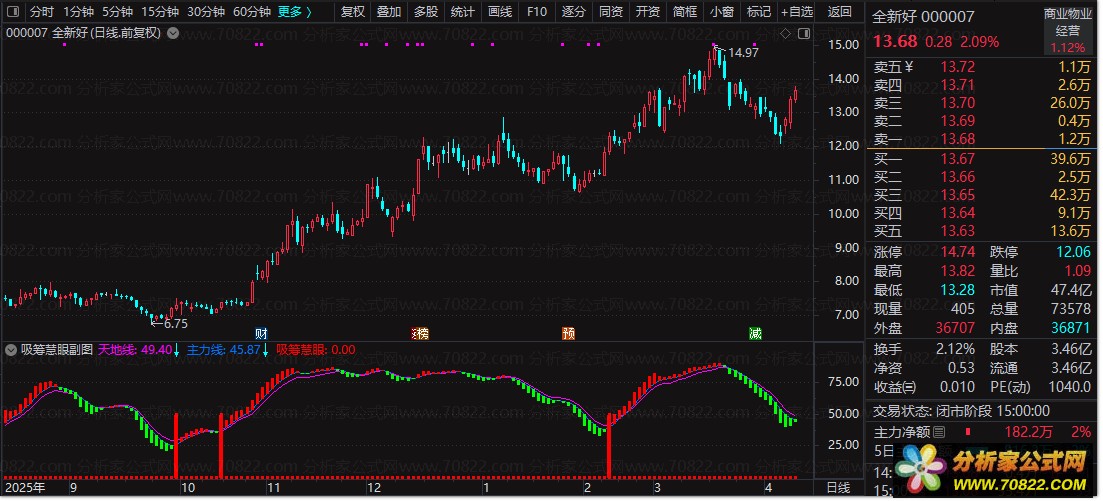1103x501 pixels.
Task: Click the 主力线 down-arrow indicator
Action: [265, 349]
